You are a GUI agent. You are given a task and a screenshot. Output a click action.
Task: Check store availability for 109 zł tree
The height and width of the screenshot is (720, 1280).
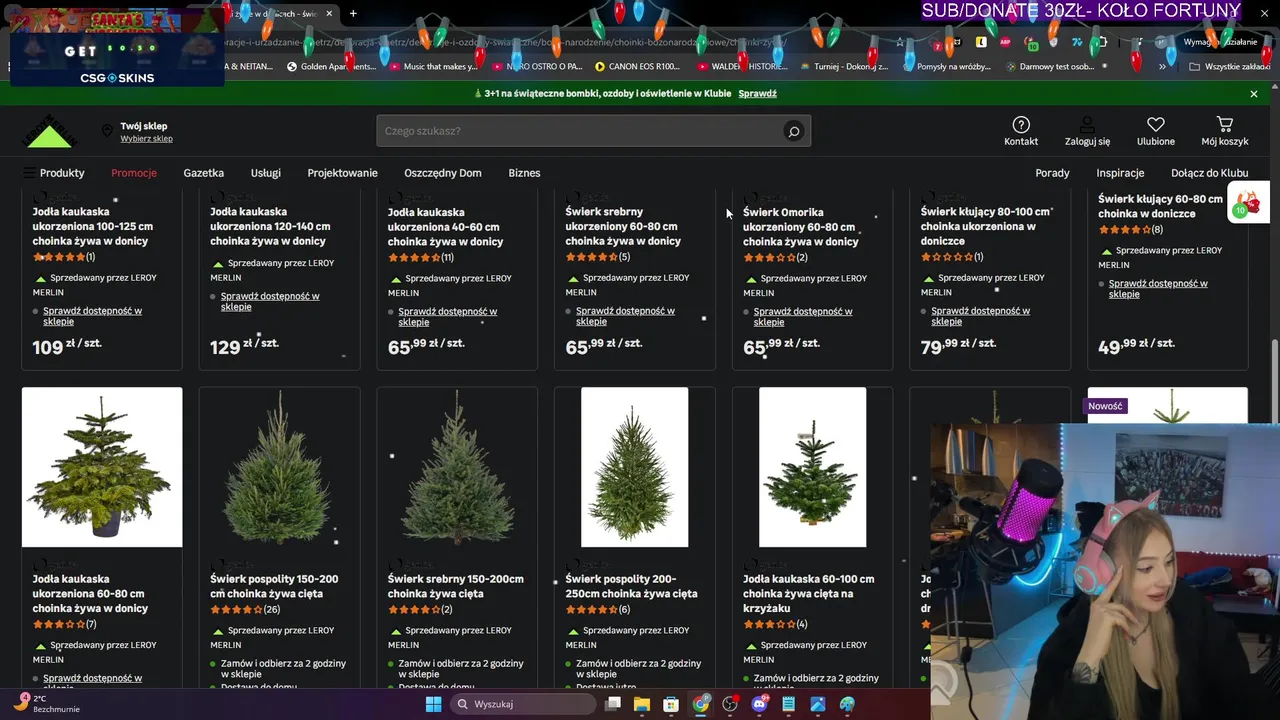click(92, 316)
